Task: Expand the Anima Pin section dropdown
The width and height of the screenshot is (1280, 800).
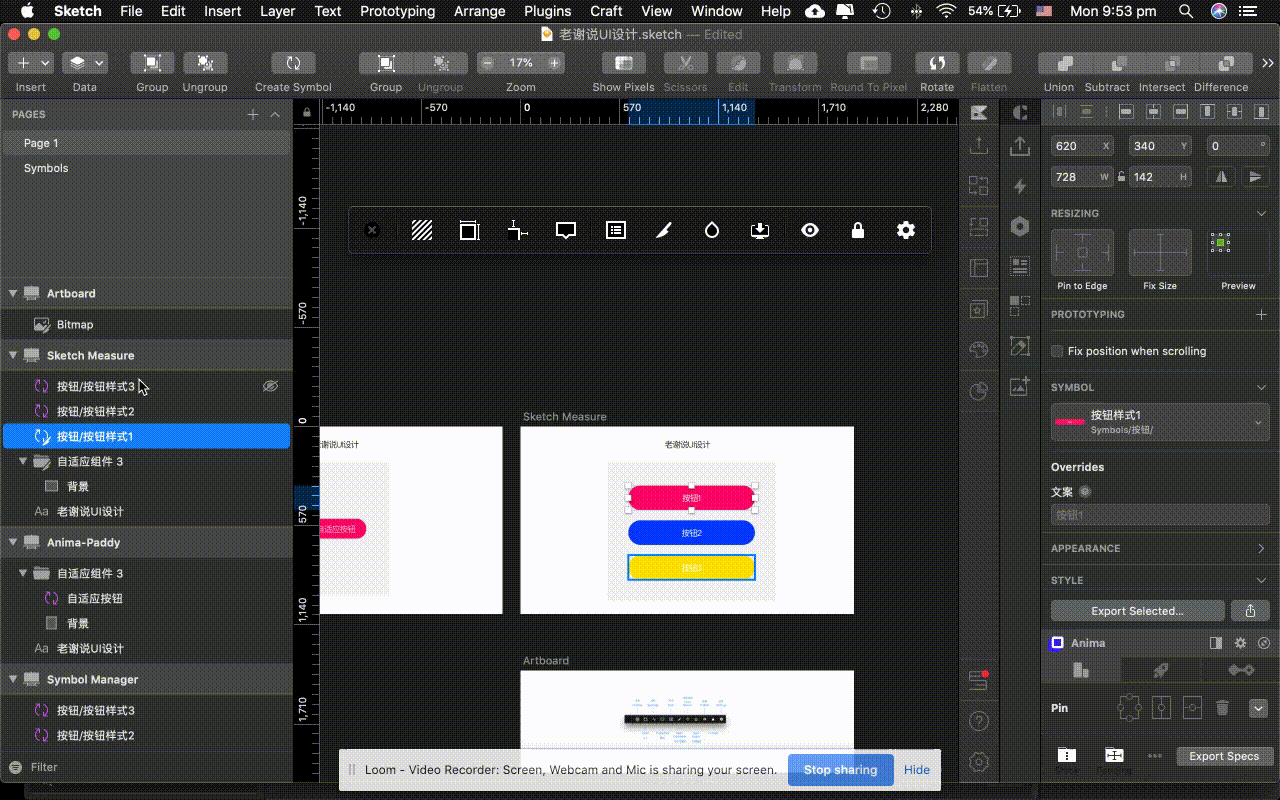Action: click(1258, 708)
